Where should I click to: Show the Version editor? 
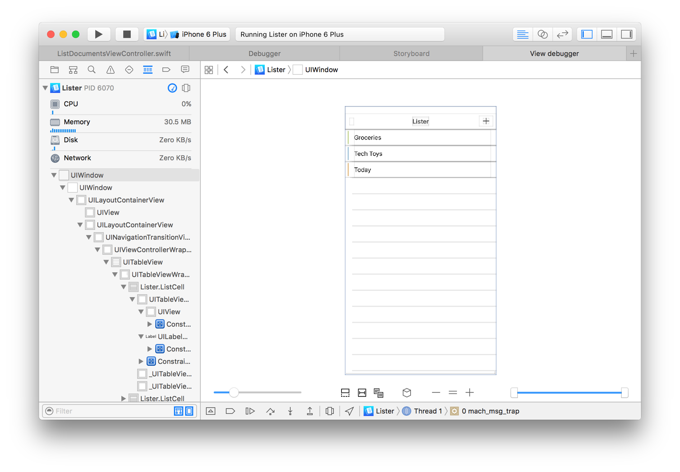coord(562,34)
